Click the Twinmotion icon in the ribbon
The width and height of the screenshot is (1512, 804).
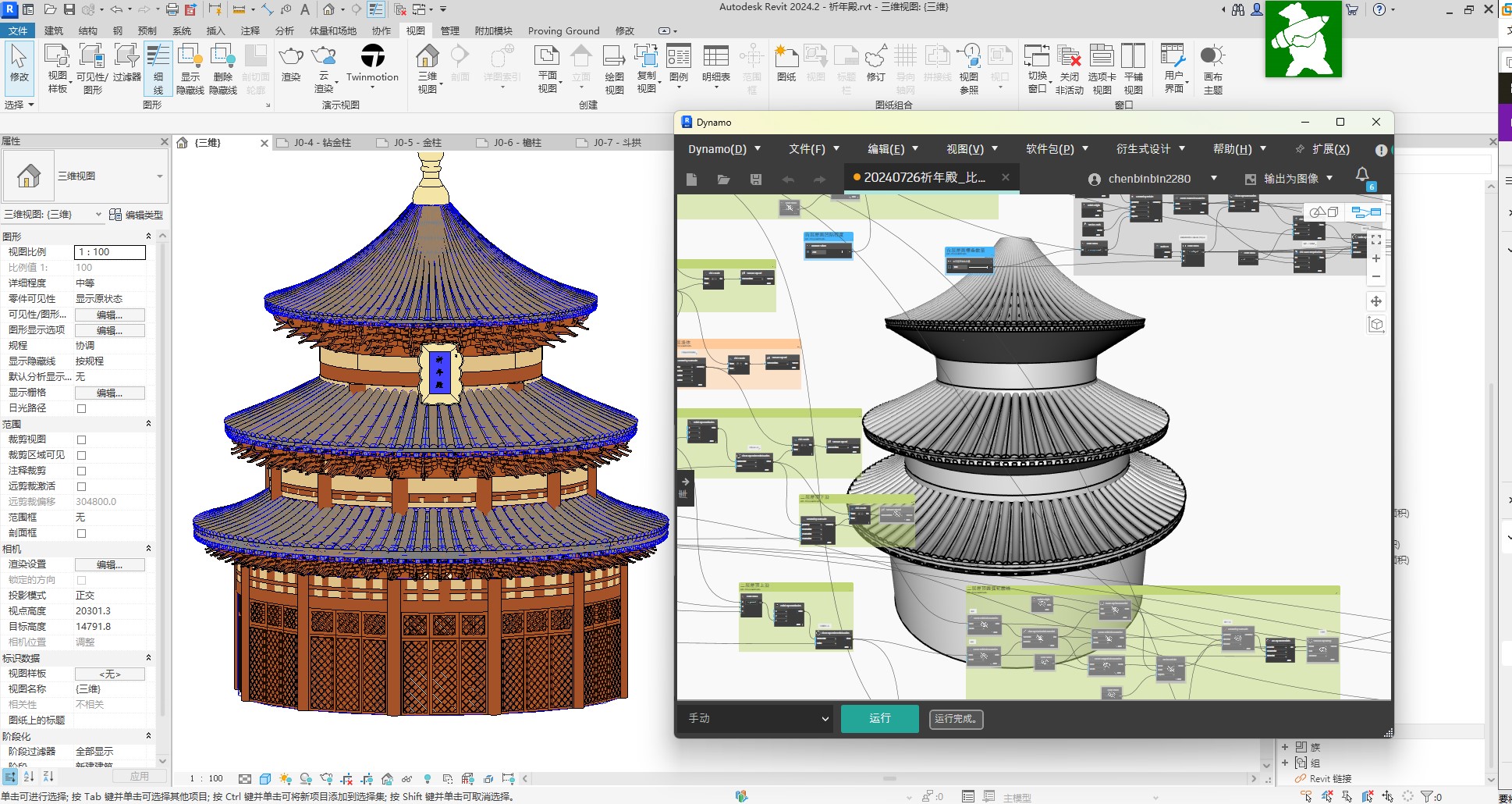[x=372, y=57]
